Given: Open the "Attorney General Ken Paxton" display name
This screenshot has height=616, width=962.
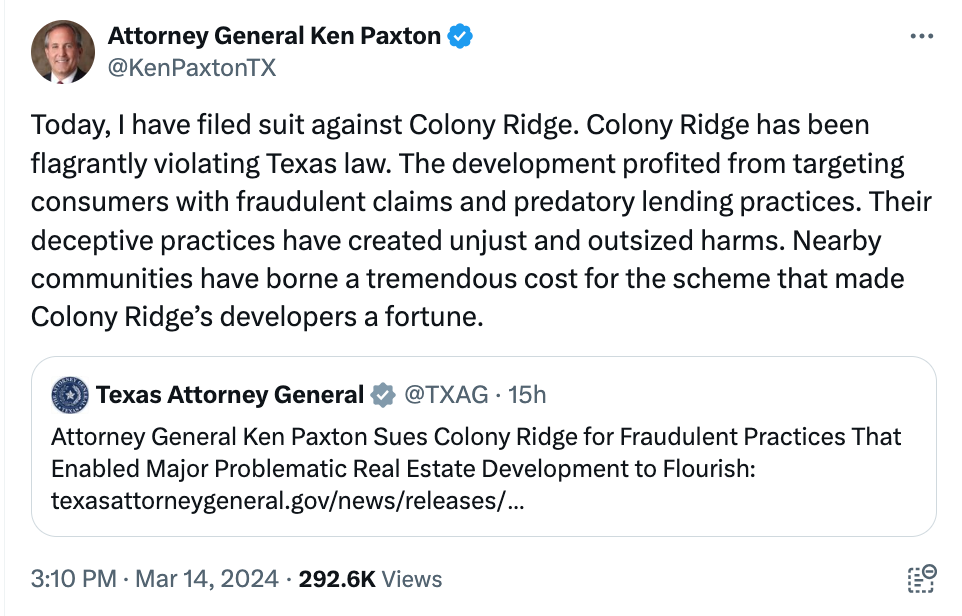Looking at the screenshot, I should click(x=273, y=37).
